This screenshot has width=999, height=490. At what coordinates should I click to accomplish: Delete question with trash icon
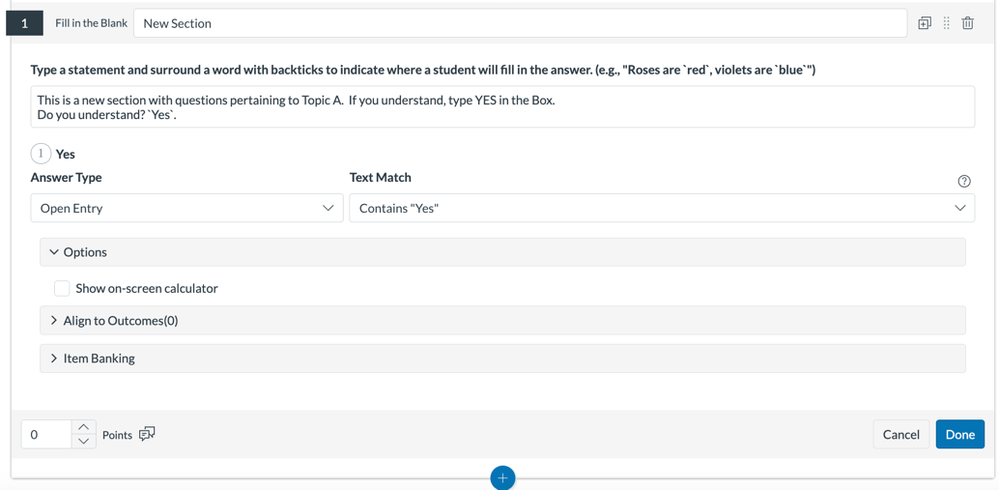click(x=968, y=23)
